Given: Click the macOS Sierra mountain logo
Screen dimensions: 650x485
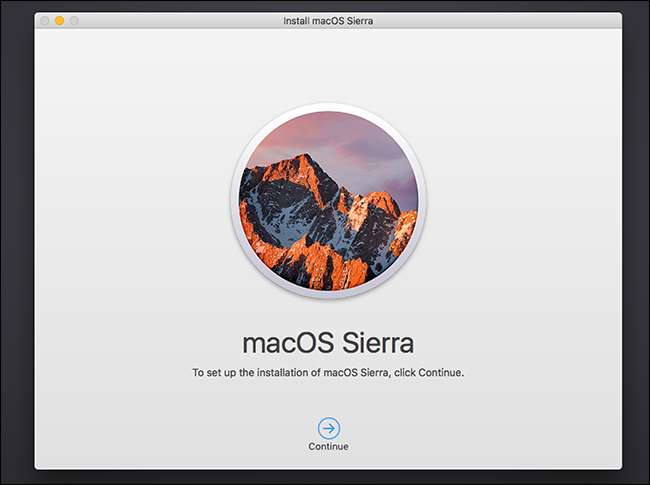Looking at the screenshot, I should [328, 201].
